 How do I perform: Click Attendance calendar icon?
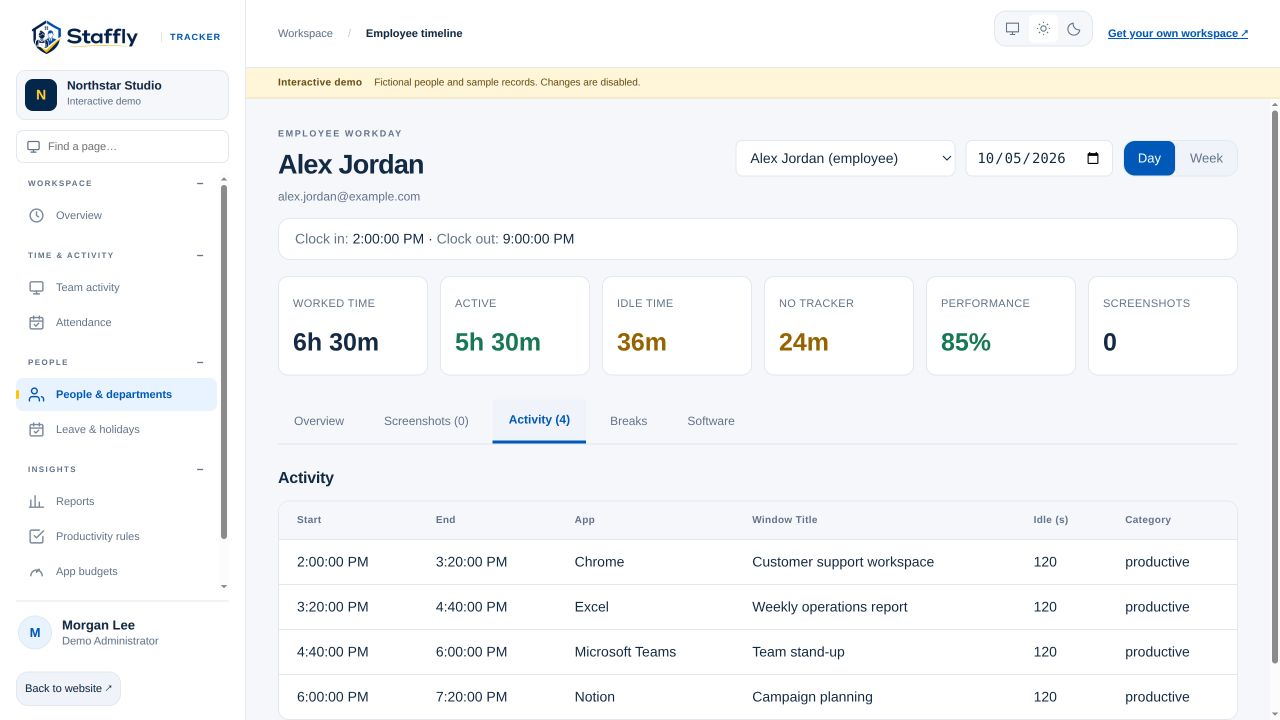(36, 322)
